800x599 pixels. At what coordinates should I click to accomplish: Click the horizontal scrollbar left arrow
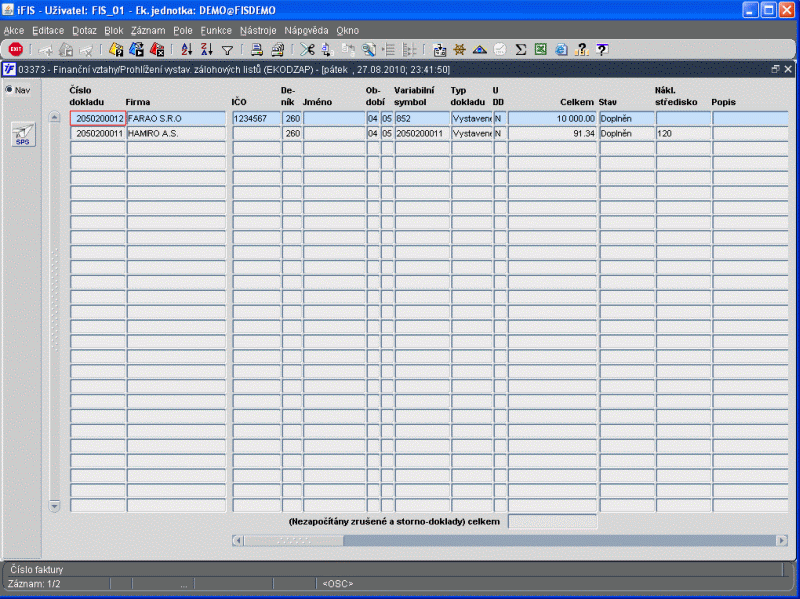click(238, 540)
